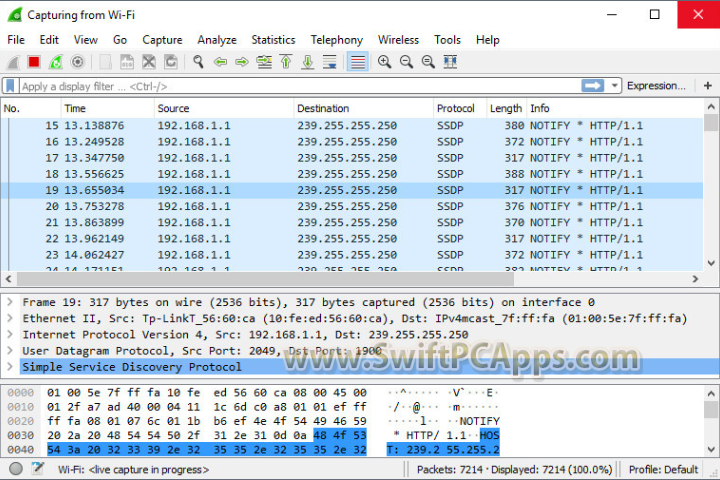Focus the display filter input field
Viewport: 720px width, 480px height.
pos(299,86)
